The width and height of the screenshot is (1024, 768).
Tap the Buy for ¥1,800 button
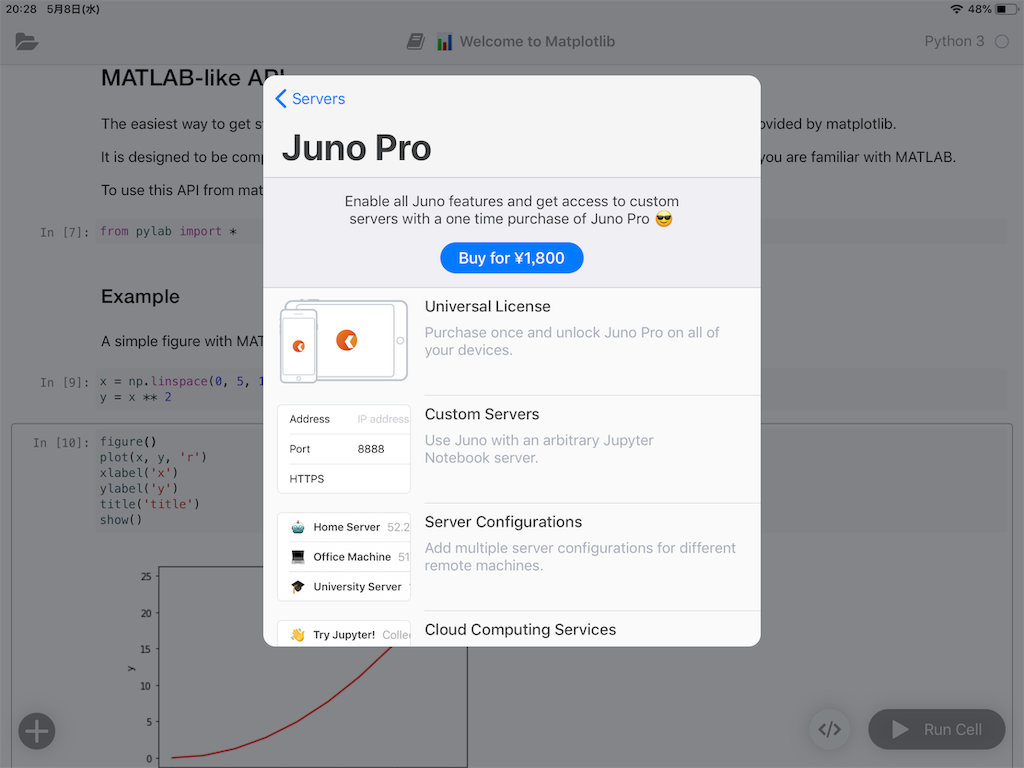tap(511, 258)
